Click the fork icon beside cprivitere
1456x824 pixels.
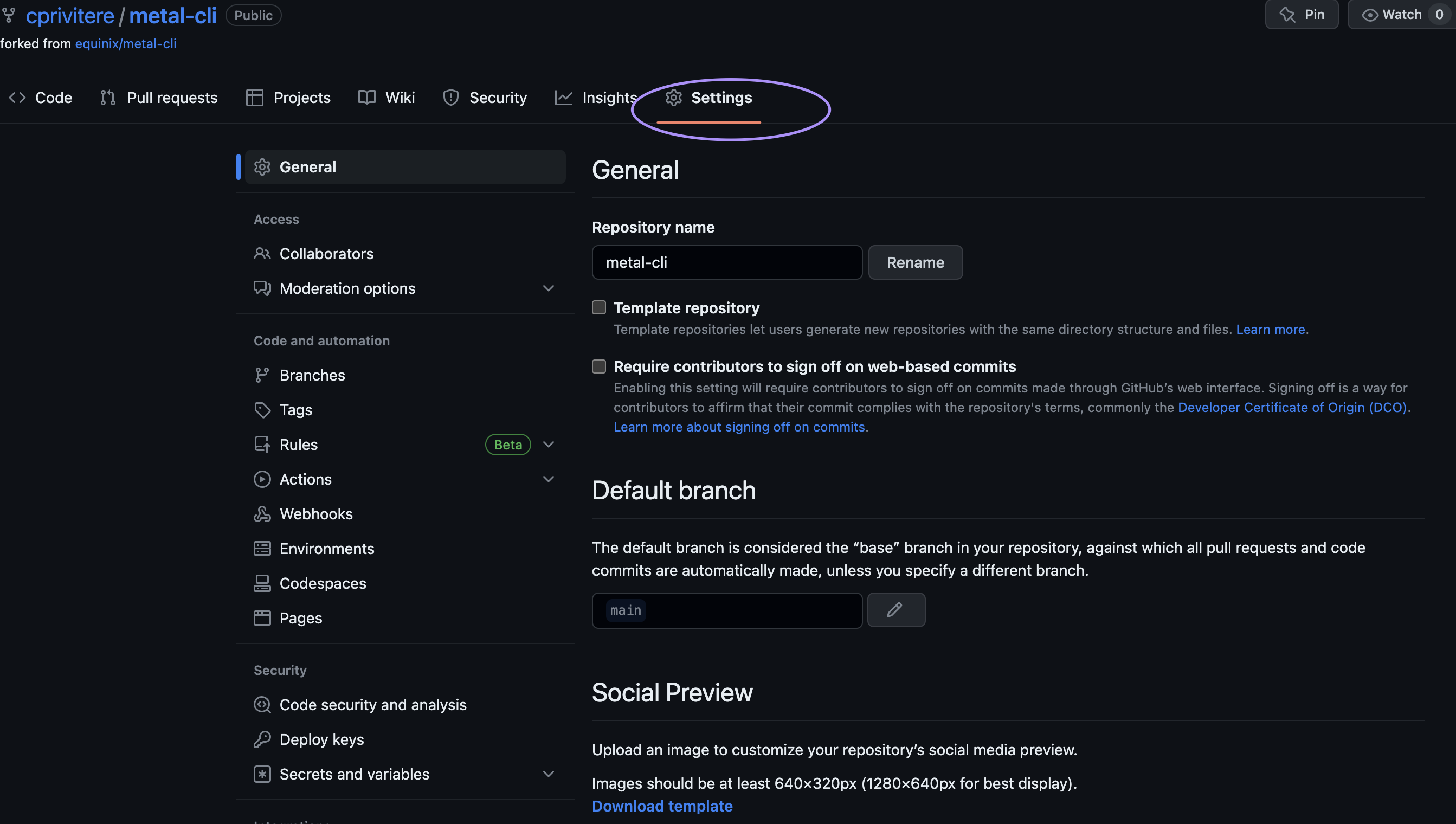tap(9, 15)
